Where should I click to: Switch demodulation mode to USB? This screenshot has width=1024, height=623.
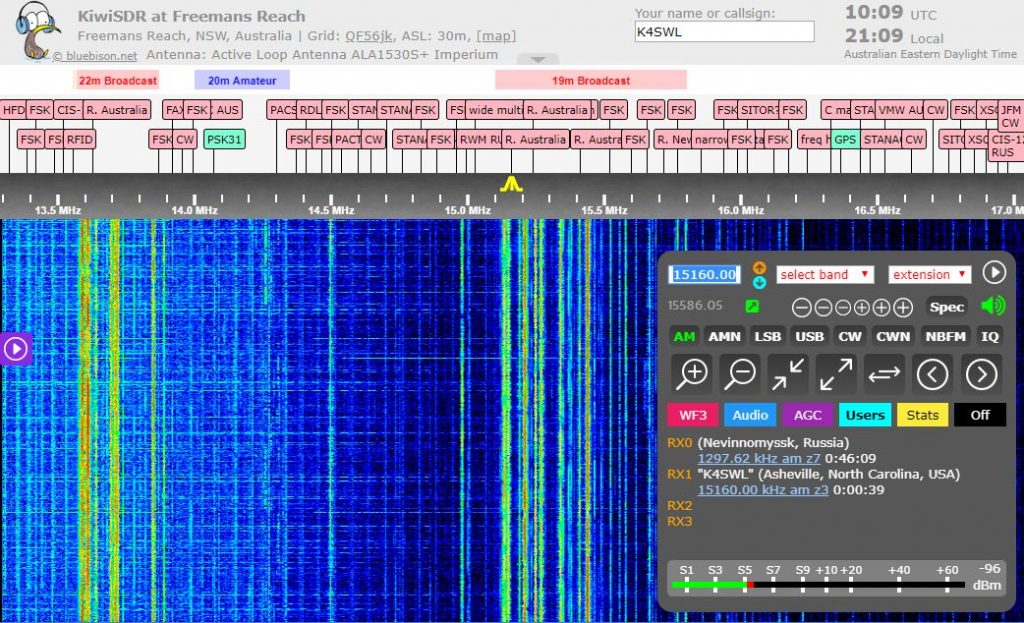tap(809, 336)
